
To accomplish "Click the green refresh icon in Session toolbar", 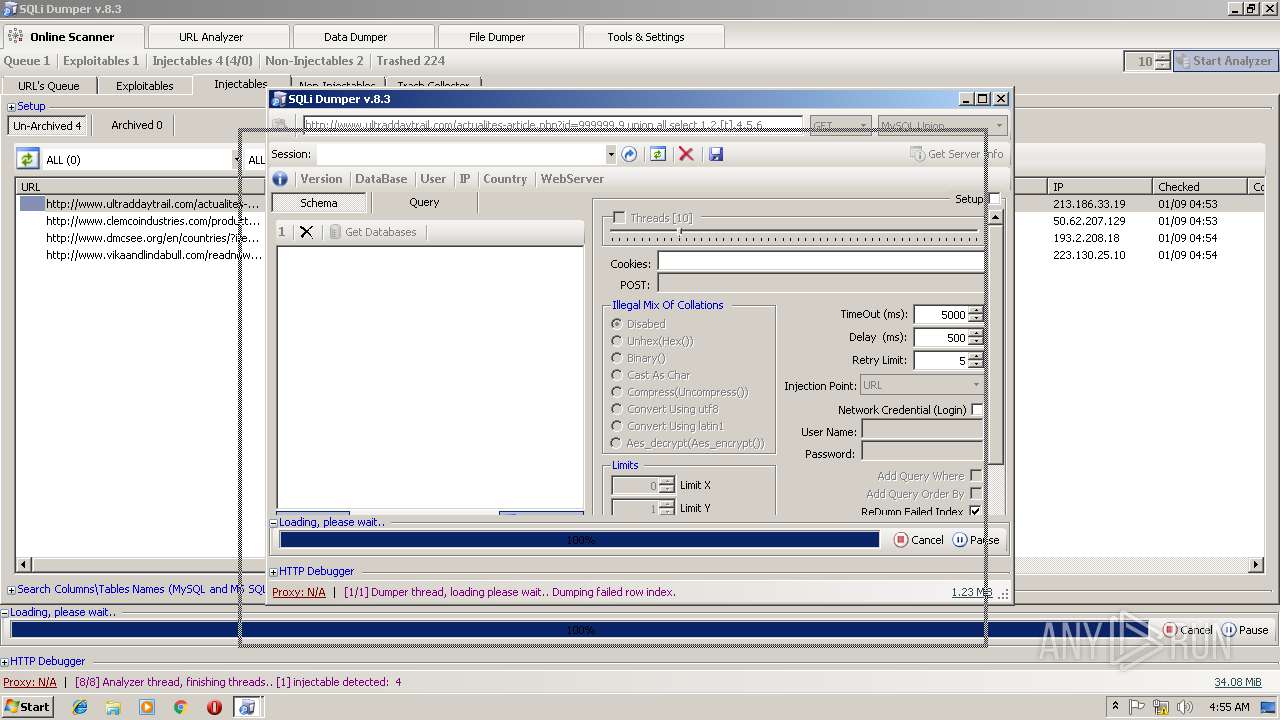I will [657, 154].
